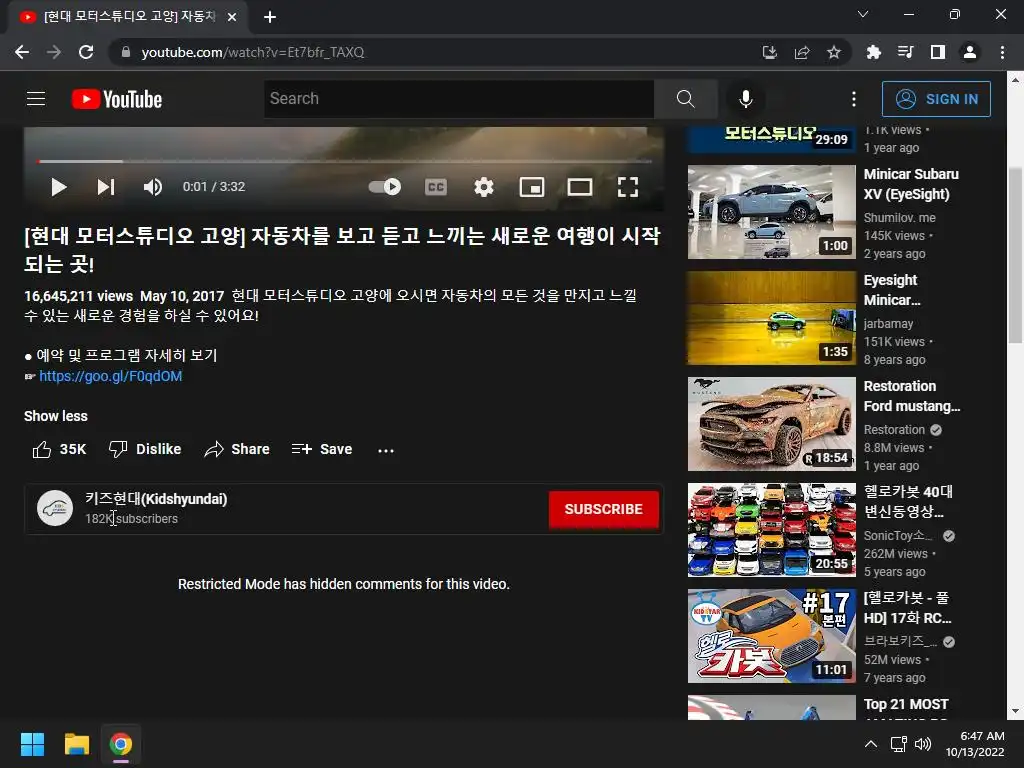Seek on the video progress bar
Viewport: 1024px width, 768px height.
(344, 161)
